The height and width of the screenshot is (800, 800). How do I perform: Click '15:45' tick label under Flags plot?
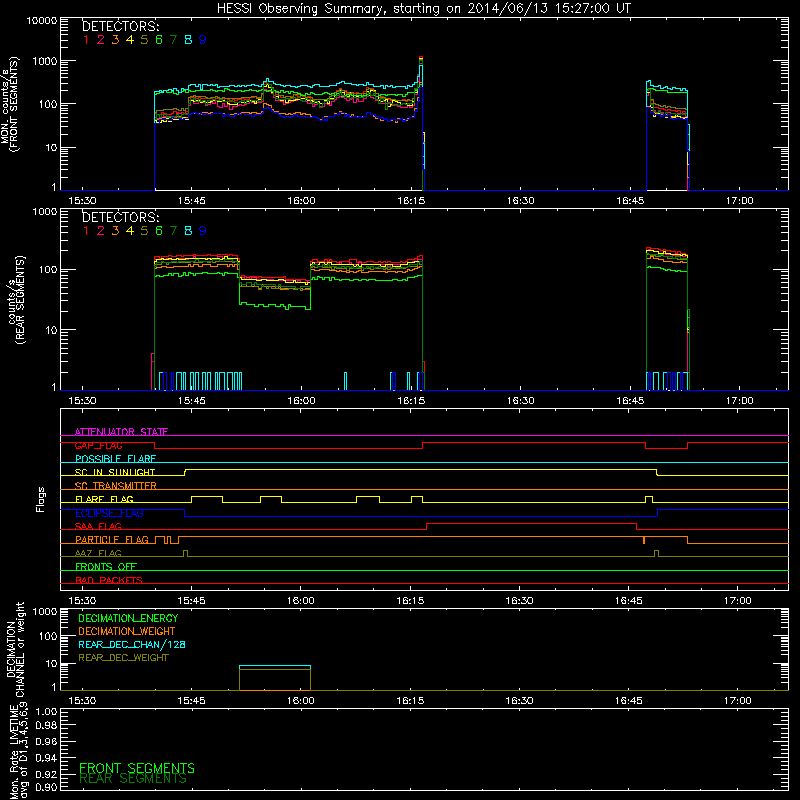point(191,601)
